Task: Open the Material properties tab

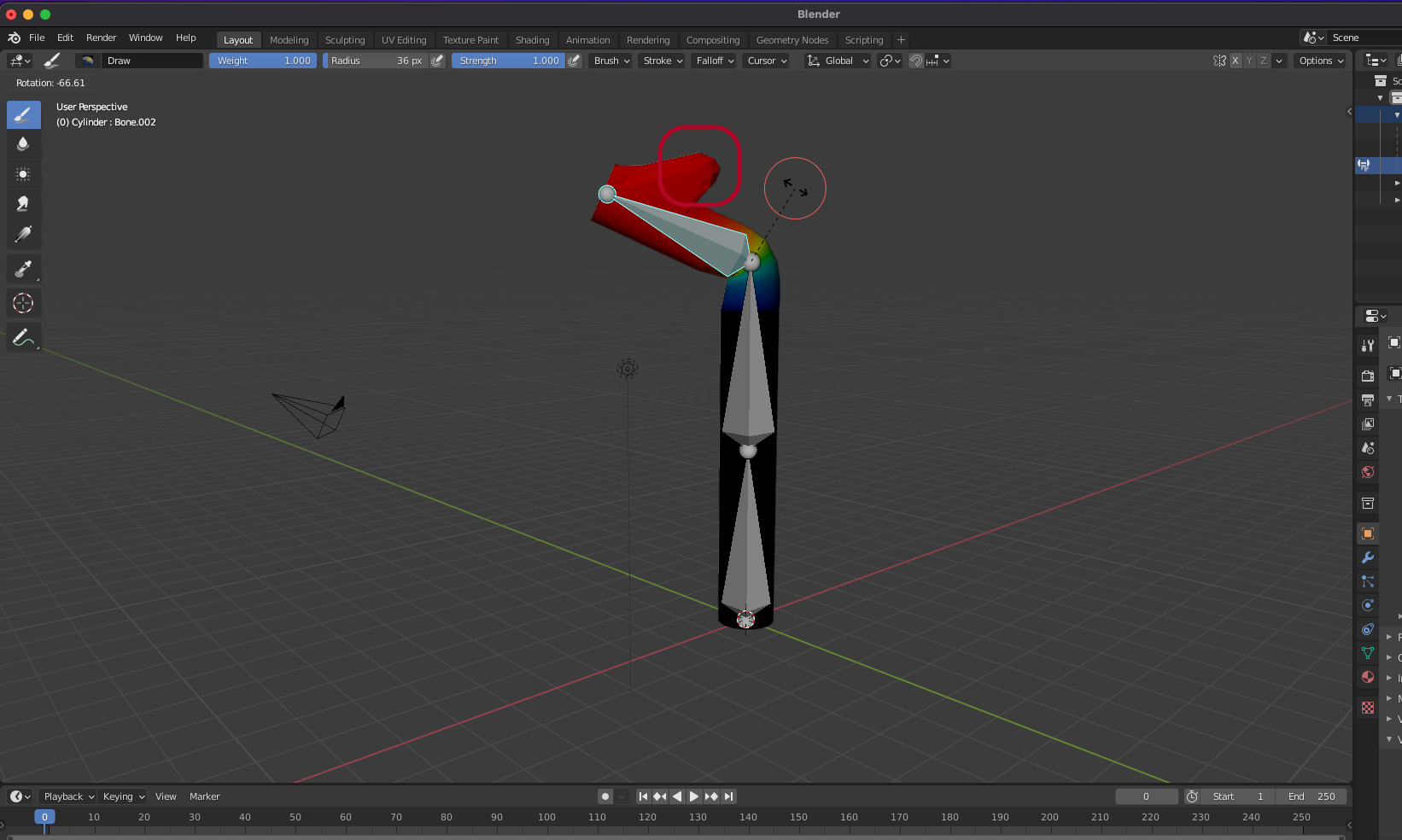Action: [x=1367, y=677]
